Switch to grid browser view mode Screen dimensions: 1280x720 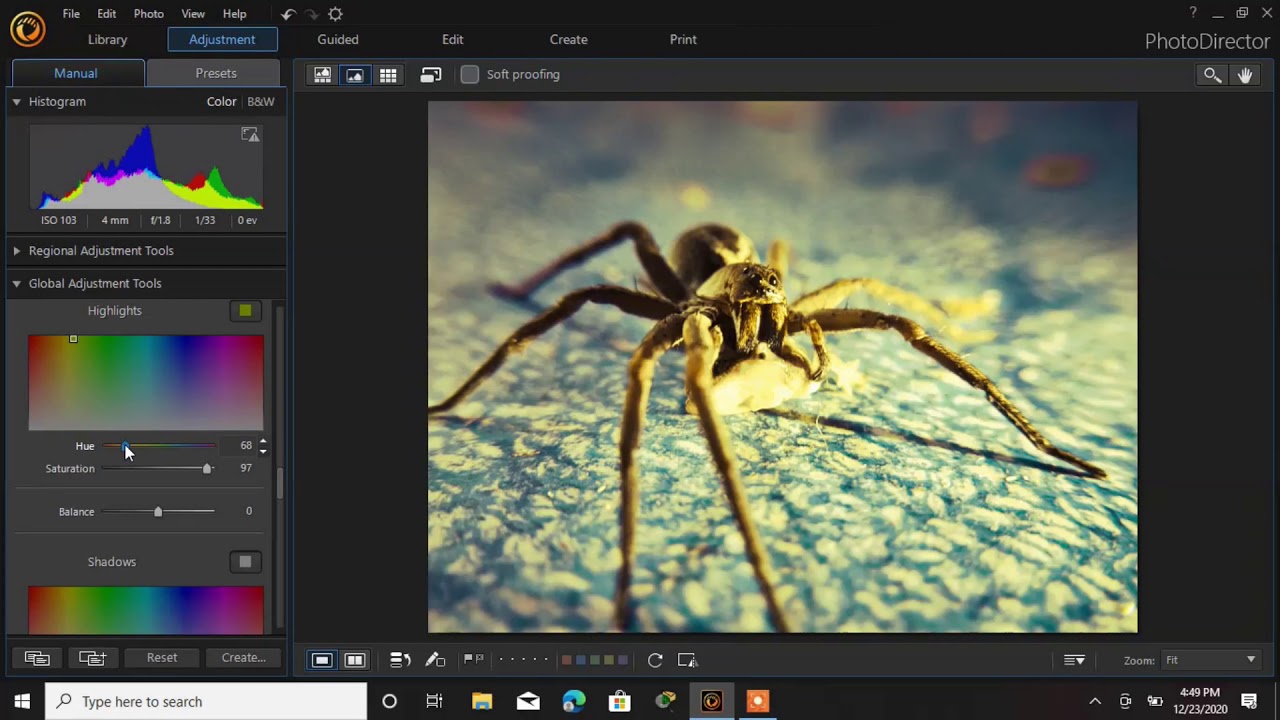point(388,75)
